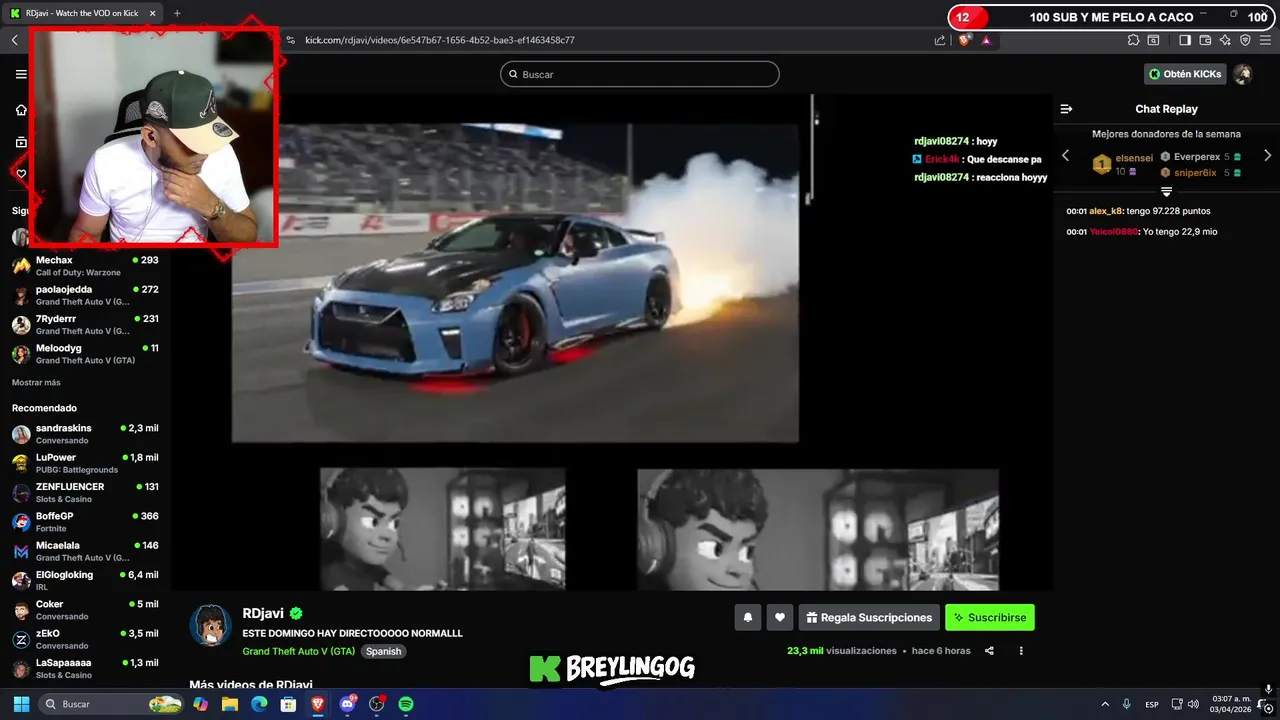Open Meloodyg channel in sidebar
This screenshot has height=720, width=1280.
(x=85, y=354)
